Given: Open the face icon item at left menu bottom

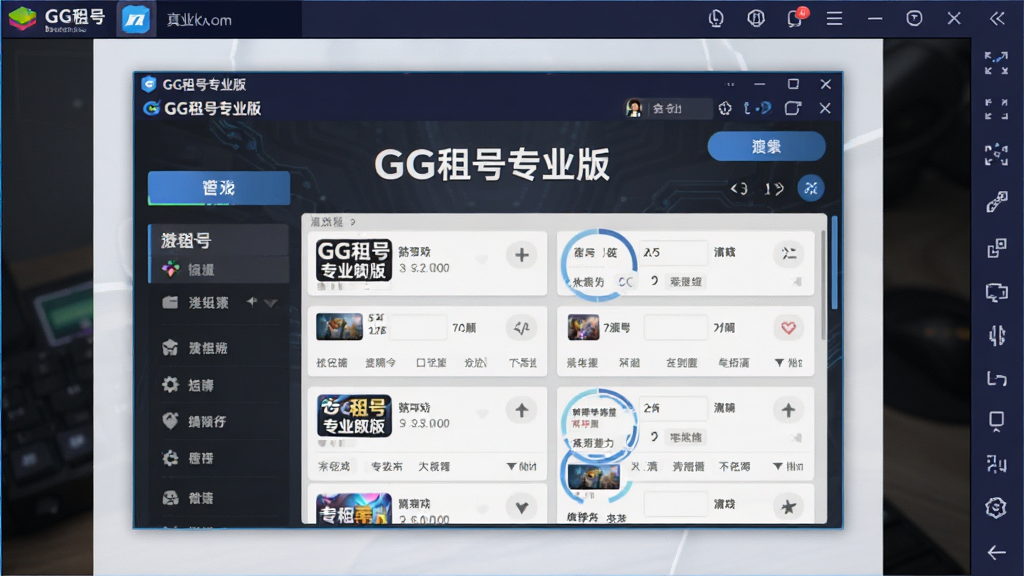Looking at the screenshot, I should click(219, 498).
